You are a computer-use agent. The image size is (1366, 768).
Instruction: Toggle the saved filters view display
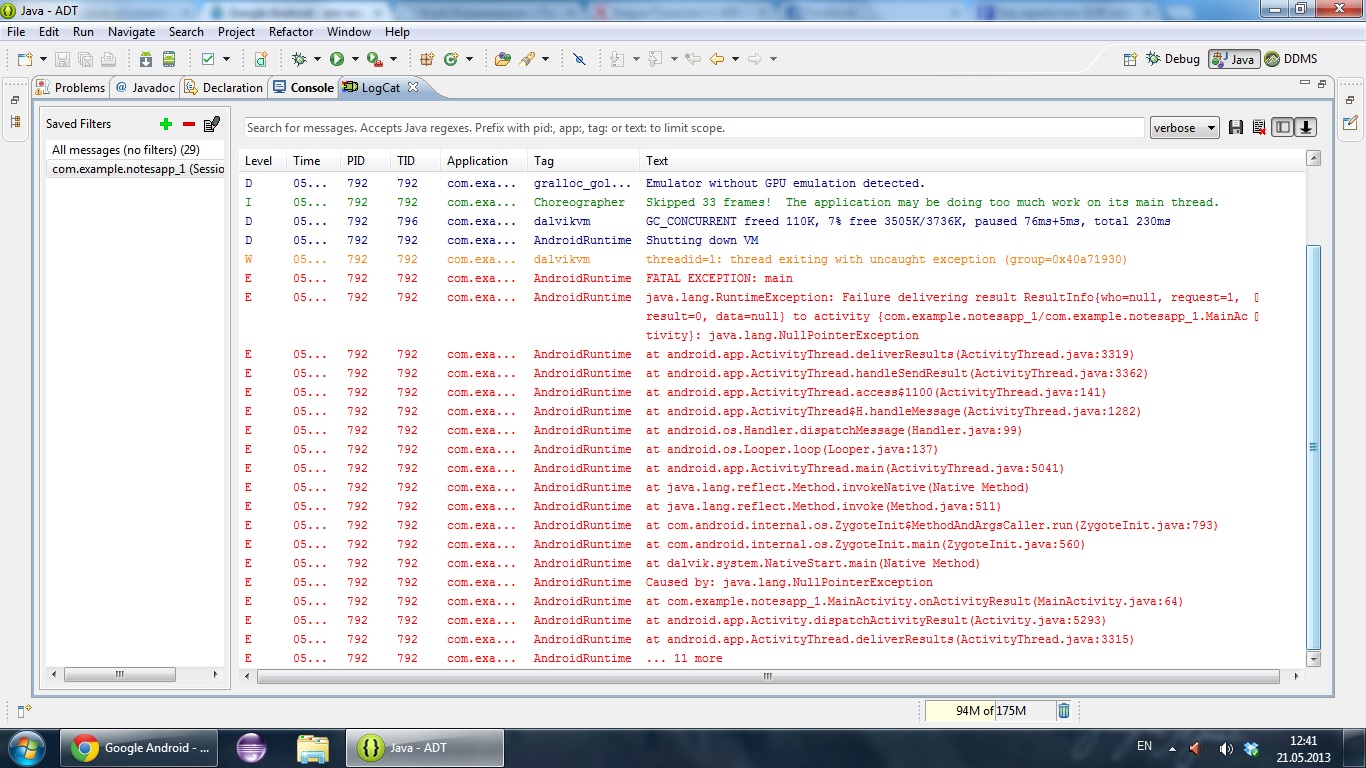coord(1283,127)
